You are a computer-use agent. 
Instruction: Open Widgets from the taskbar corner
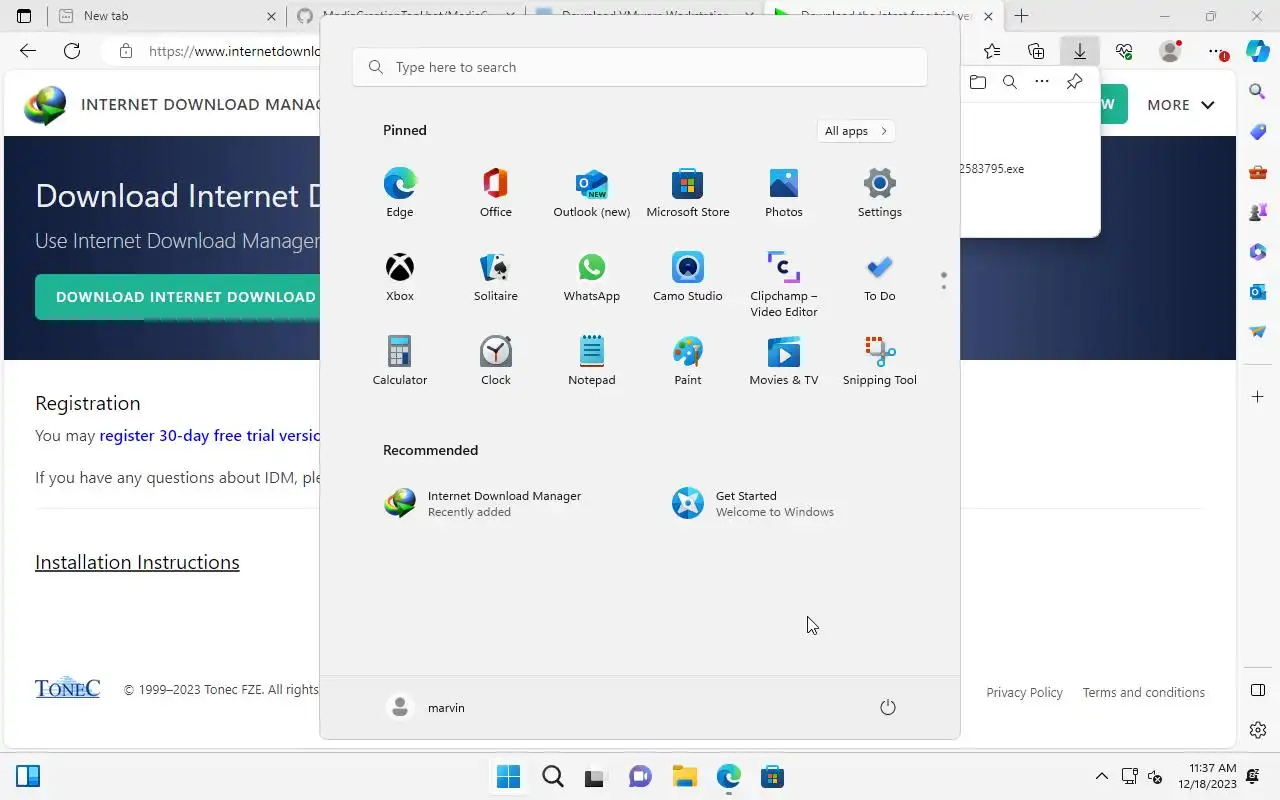tap(28, 776)
